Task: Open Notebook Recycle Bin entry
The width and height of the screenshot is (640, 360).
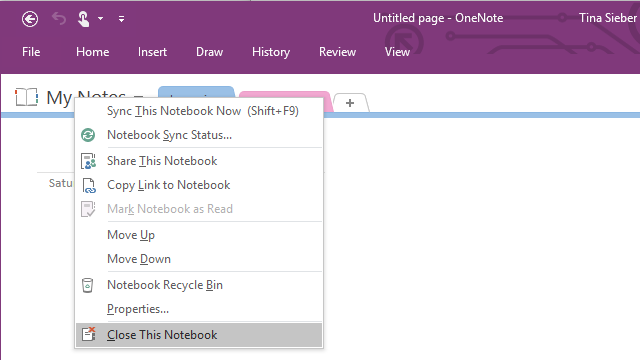Action: tap(199, 285)
